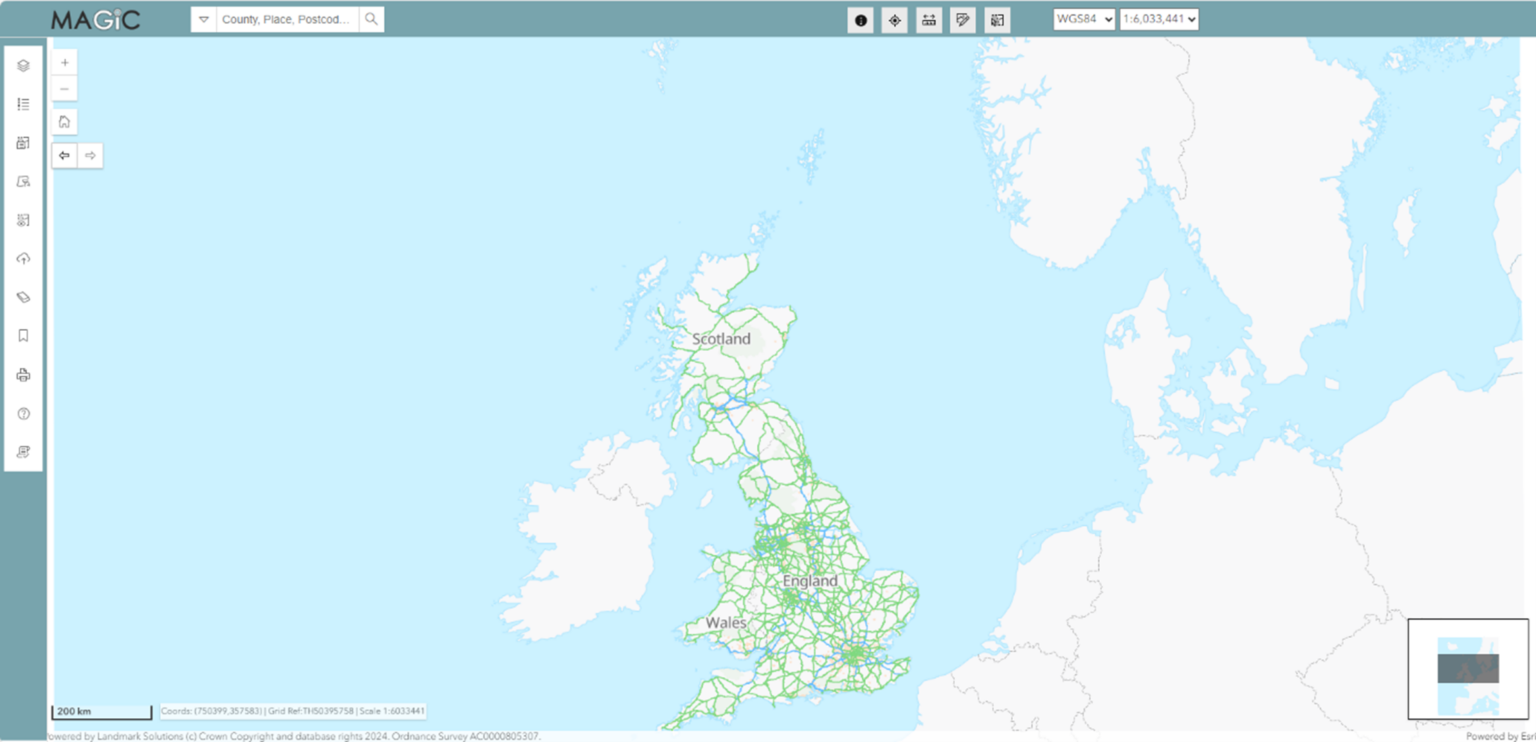1536x742 pixels.
Task: Open the Measure tool
Action: [928, 20]
